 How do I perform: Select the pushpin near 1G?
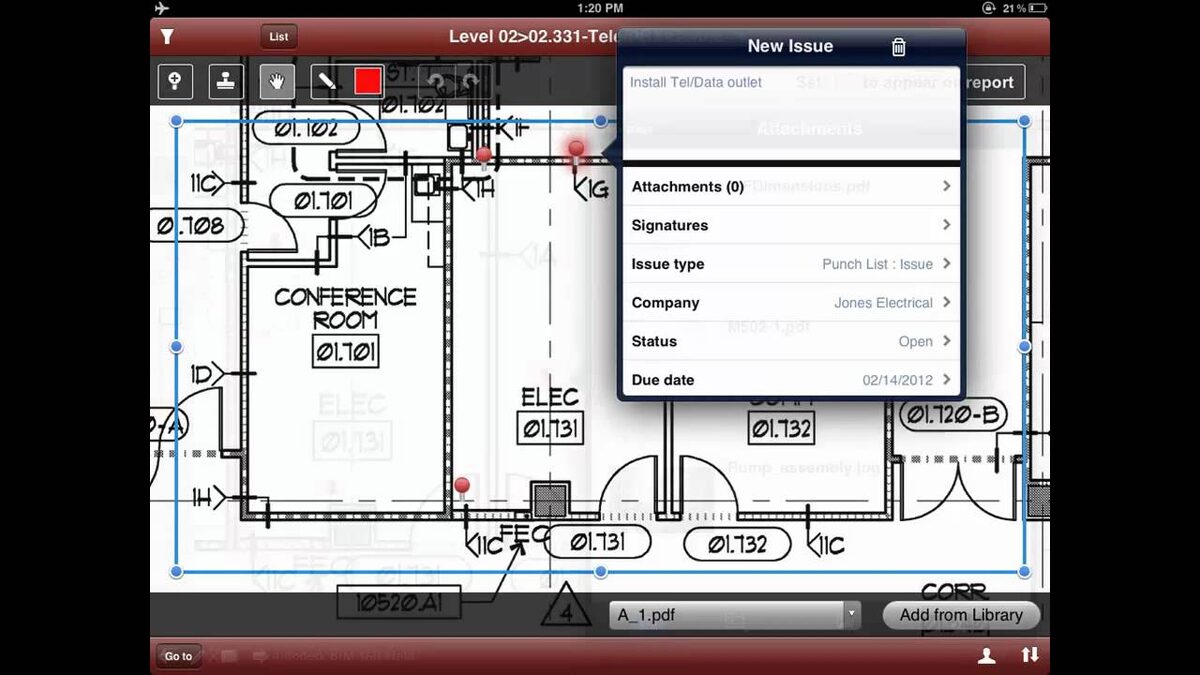(x=576, y=152)
